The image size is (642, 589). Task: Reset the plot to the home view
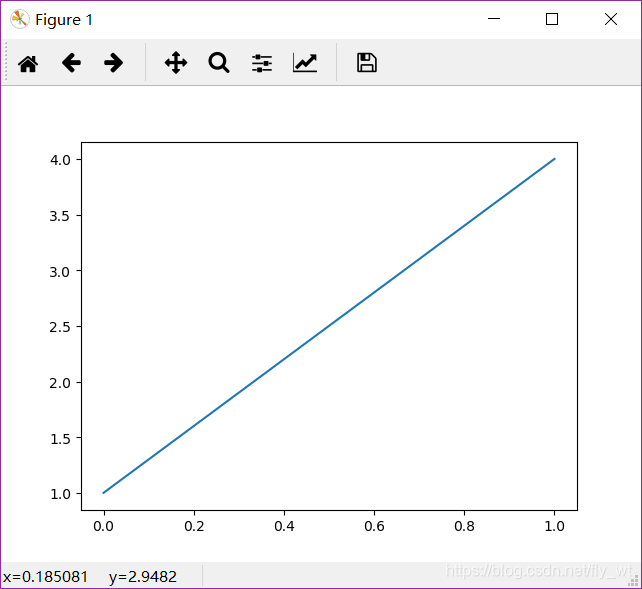click(x=28, y=63)
